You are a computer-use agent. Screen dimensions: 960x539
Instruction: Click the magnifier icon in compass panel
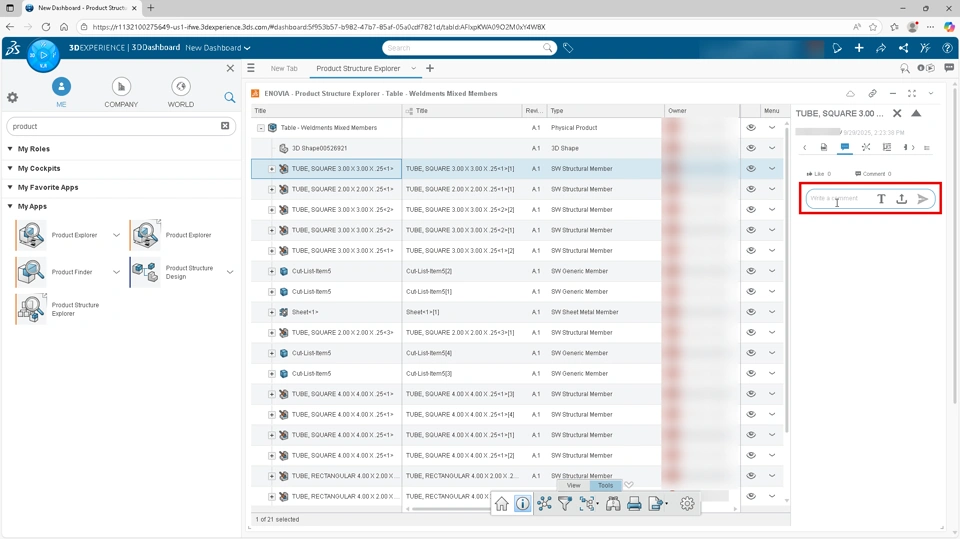point(230,97)
